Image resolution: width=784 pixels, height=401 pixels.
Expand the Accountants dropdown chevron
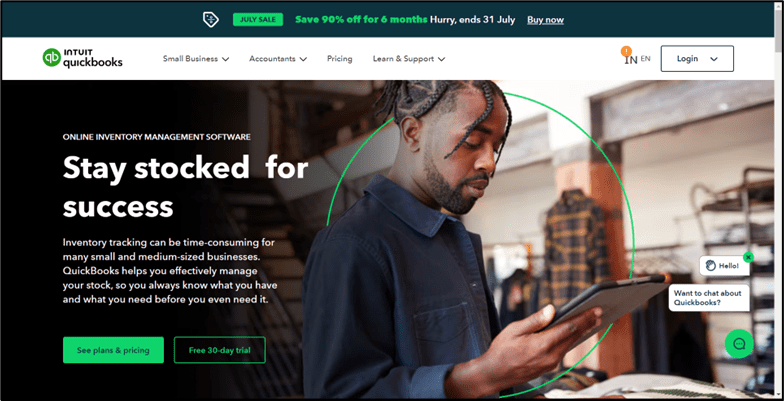click(303, 59)
